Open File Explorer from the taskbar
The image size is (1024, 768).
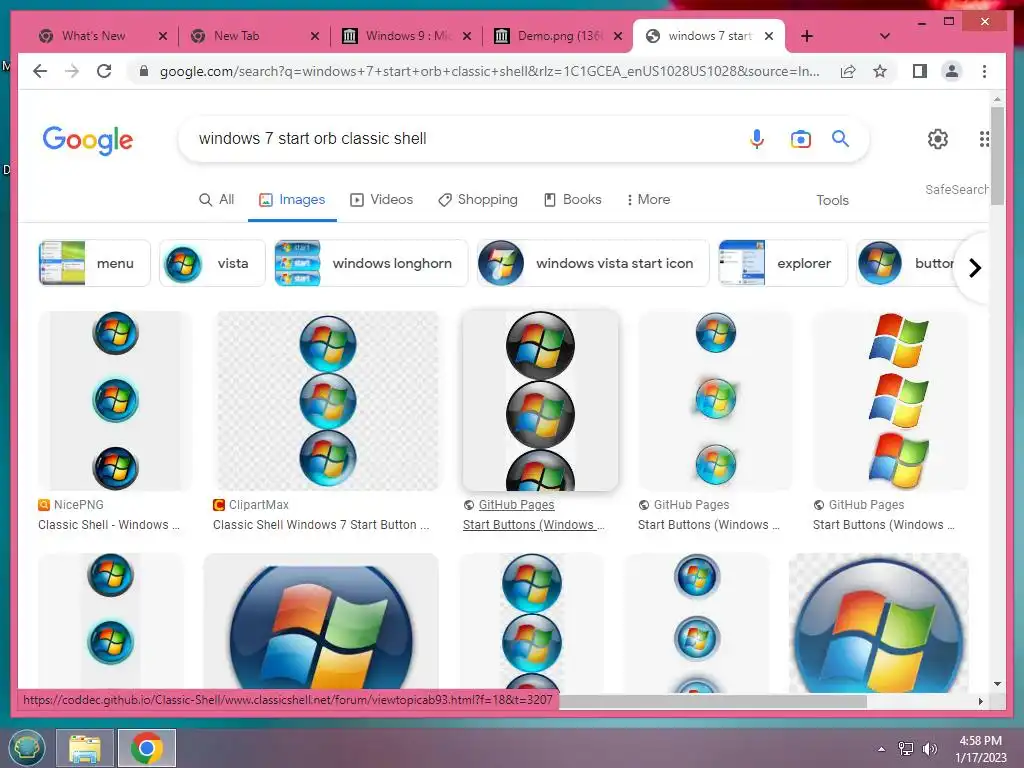pyautogui.click(x=85, y=748)
